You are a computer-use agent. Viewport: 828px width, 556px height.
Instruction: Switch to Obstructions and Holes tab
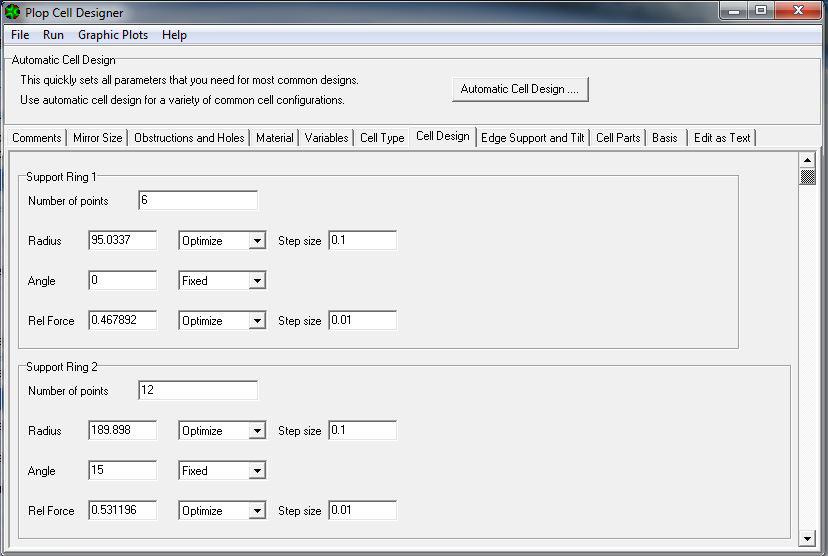click(x=189, y=138)
